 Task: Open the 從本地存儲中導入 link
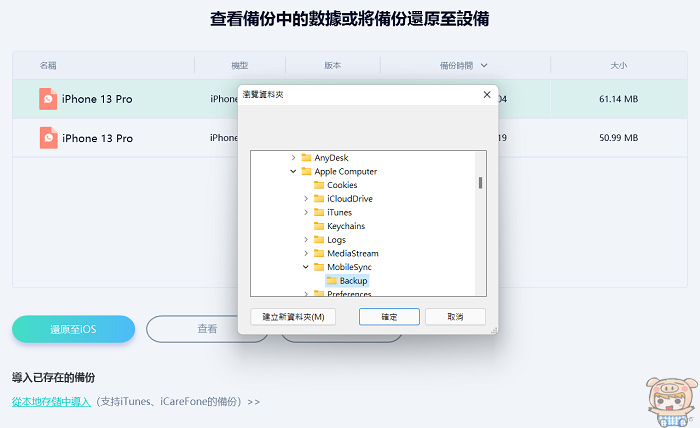pos(51,402)
